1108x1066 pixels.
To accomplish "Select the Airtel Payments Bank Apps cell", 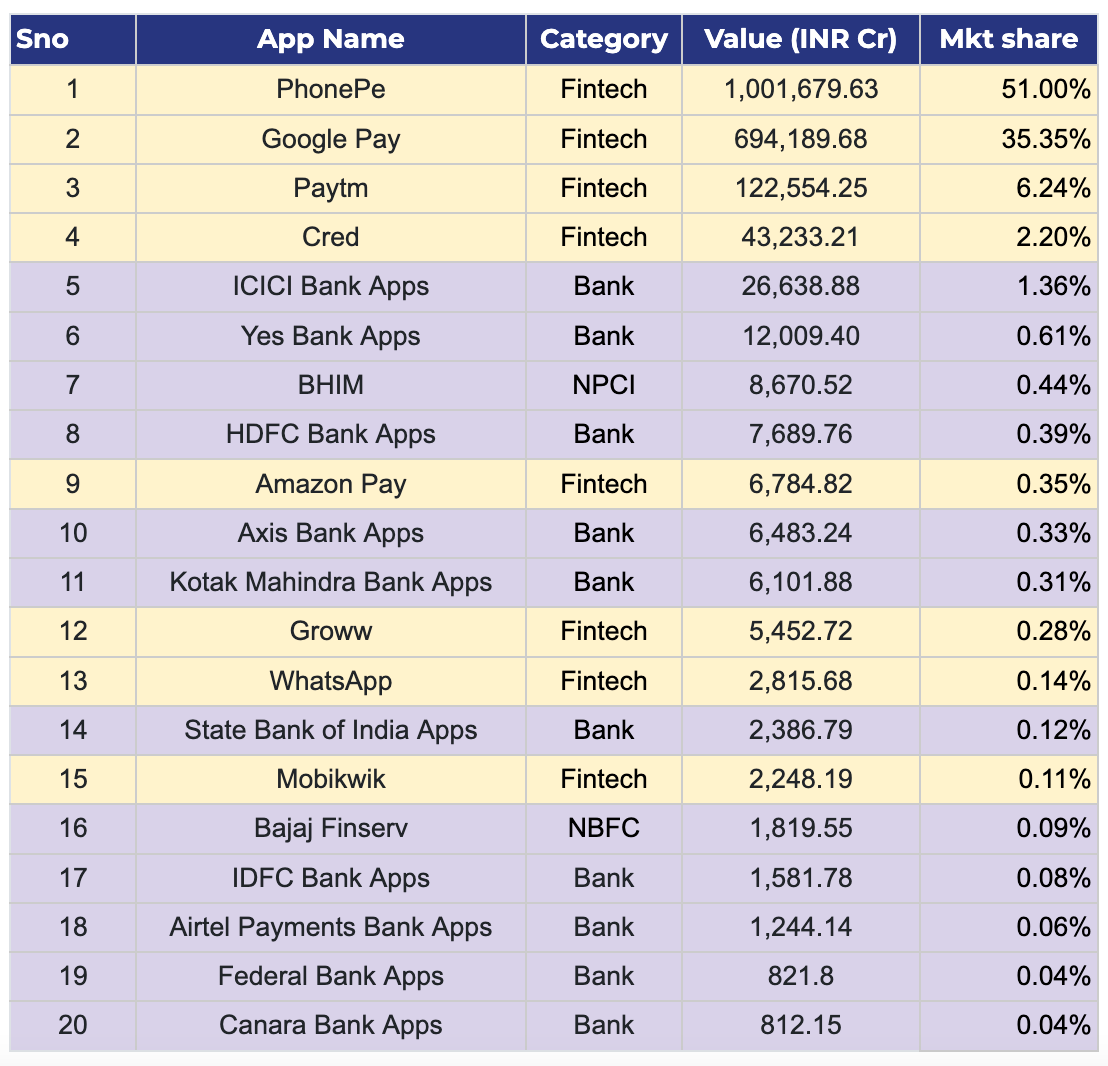I will [x=331, y=927].
